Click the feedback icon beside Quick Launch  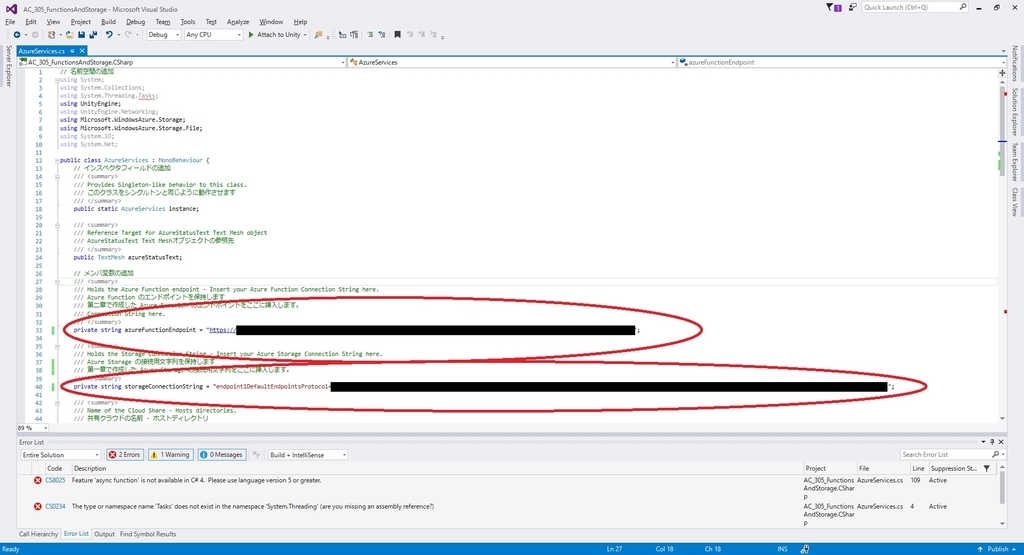pyautogui.click(x=853, y=7)
